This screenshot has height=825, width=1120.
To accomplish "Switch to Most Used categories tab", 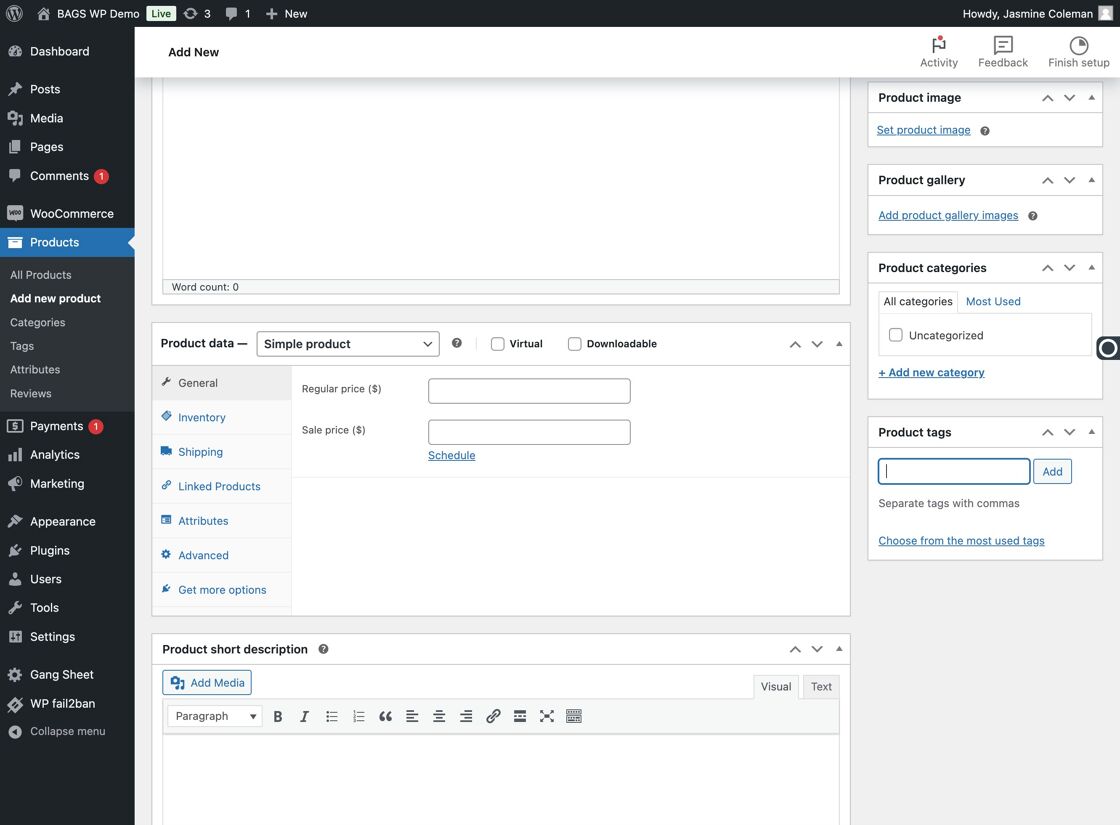I will pos(993,301).
